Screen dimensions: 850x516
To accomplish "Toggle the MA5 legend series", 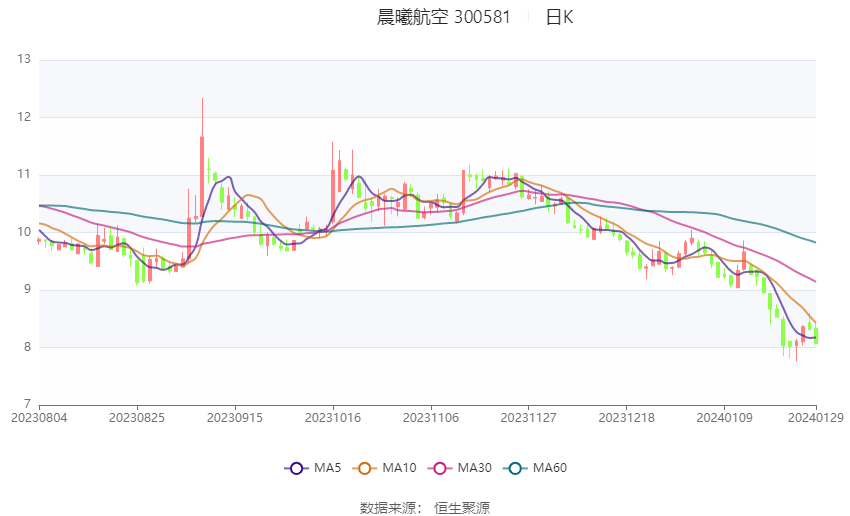I will tap(313, 468).
